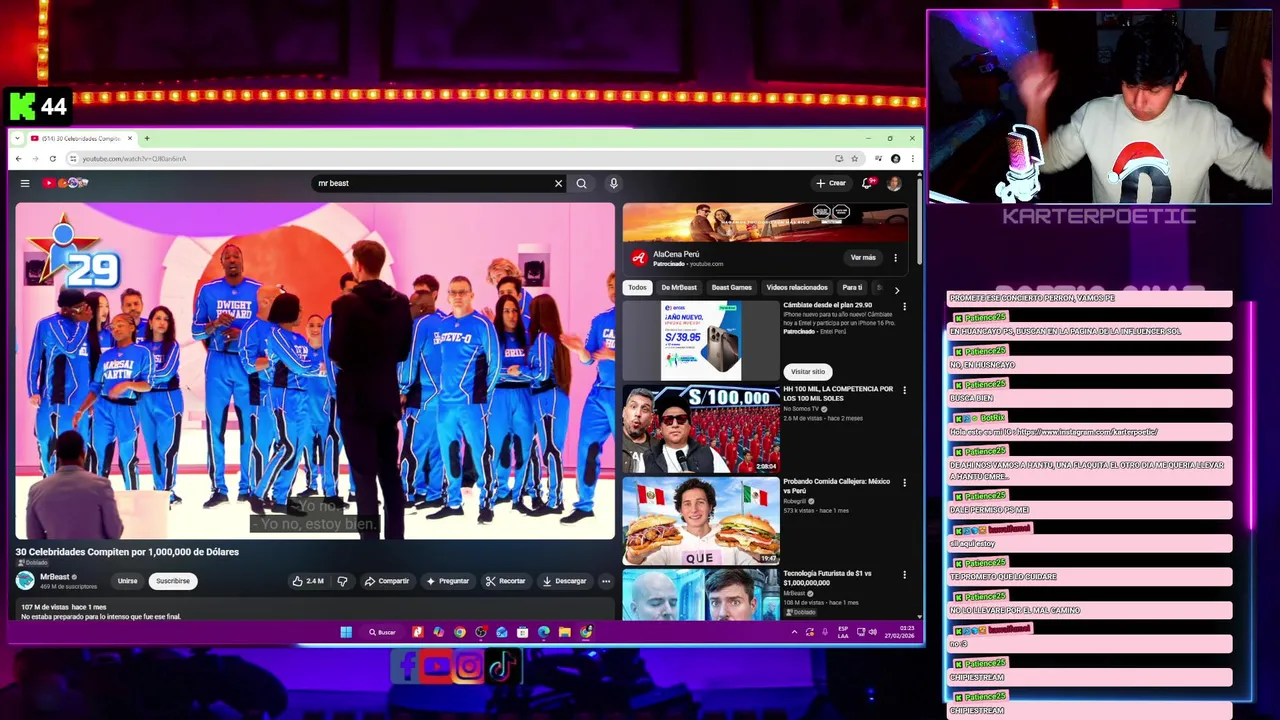1280x720 pixels.
Task: Open options for 'HH 100 MIL' video
Action: coord(904,390)
